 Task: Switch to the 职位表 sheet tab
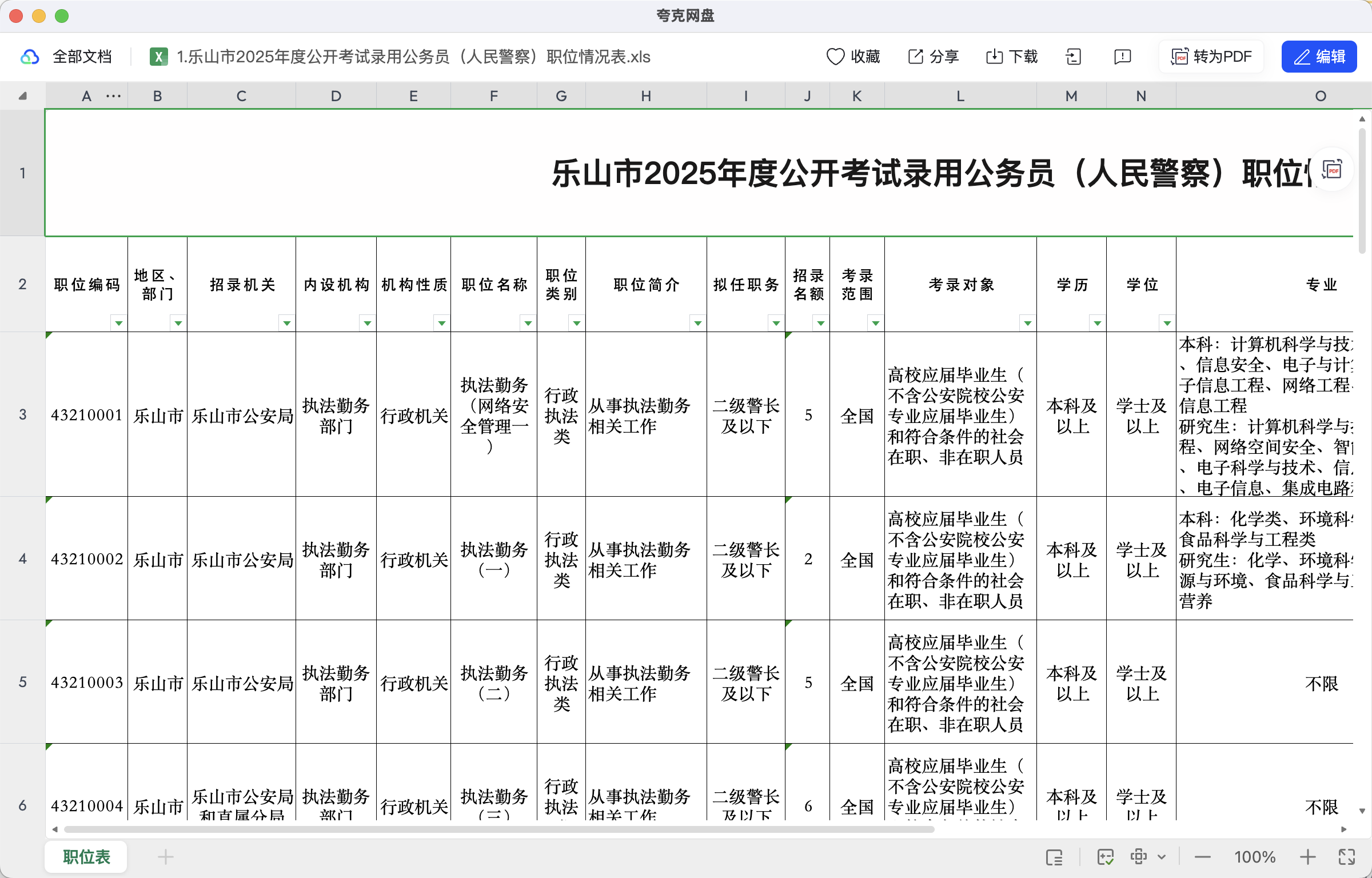[x=85, y=857]
